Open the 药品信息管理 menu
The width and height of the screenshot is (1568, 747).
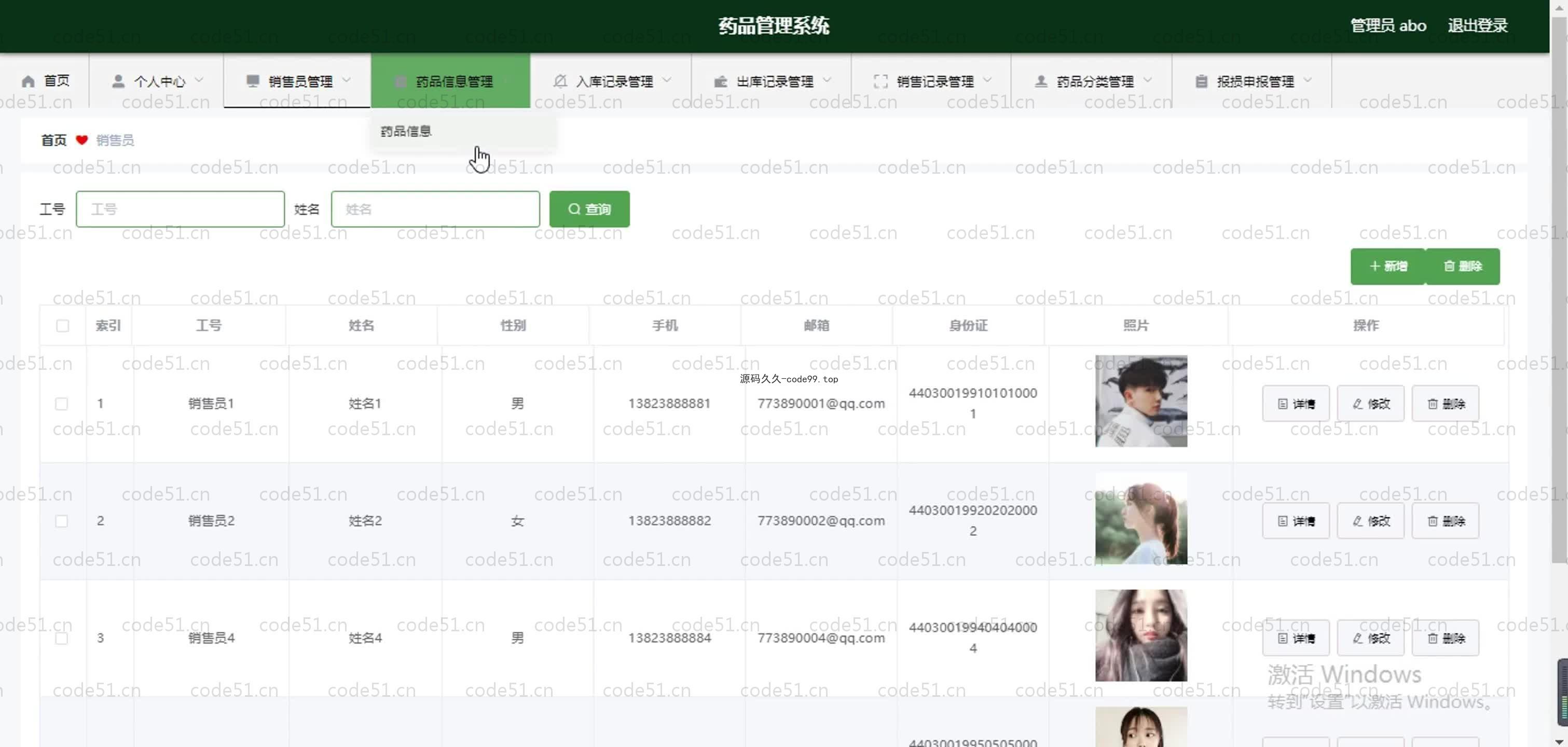point(450,81)
